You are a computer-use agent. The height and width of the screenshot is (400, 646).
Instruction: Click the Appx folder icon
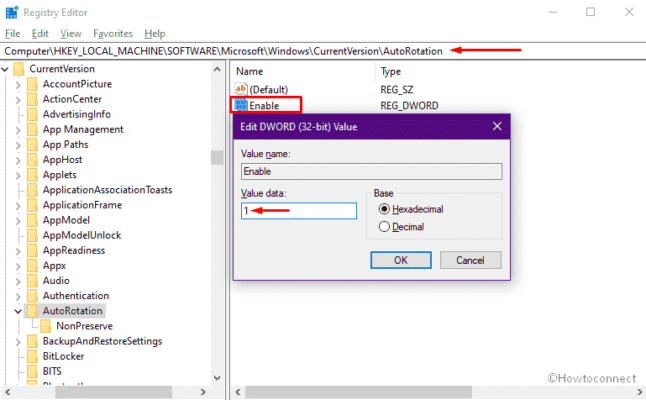click(x=32, y=266)
